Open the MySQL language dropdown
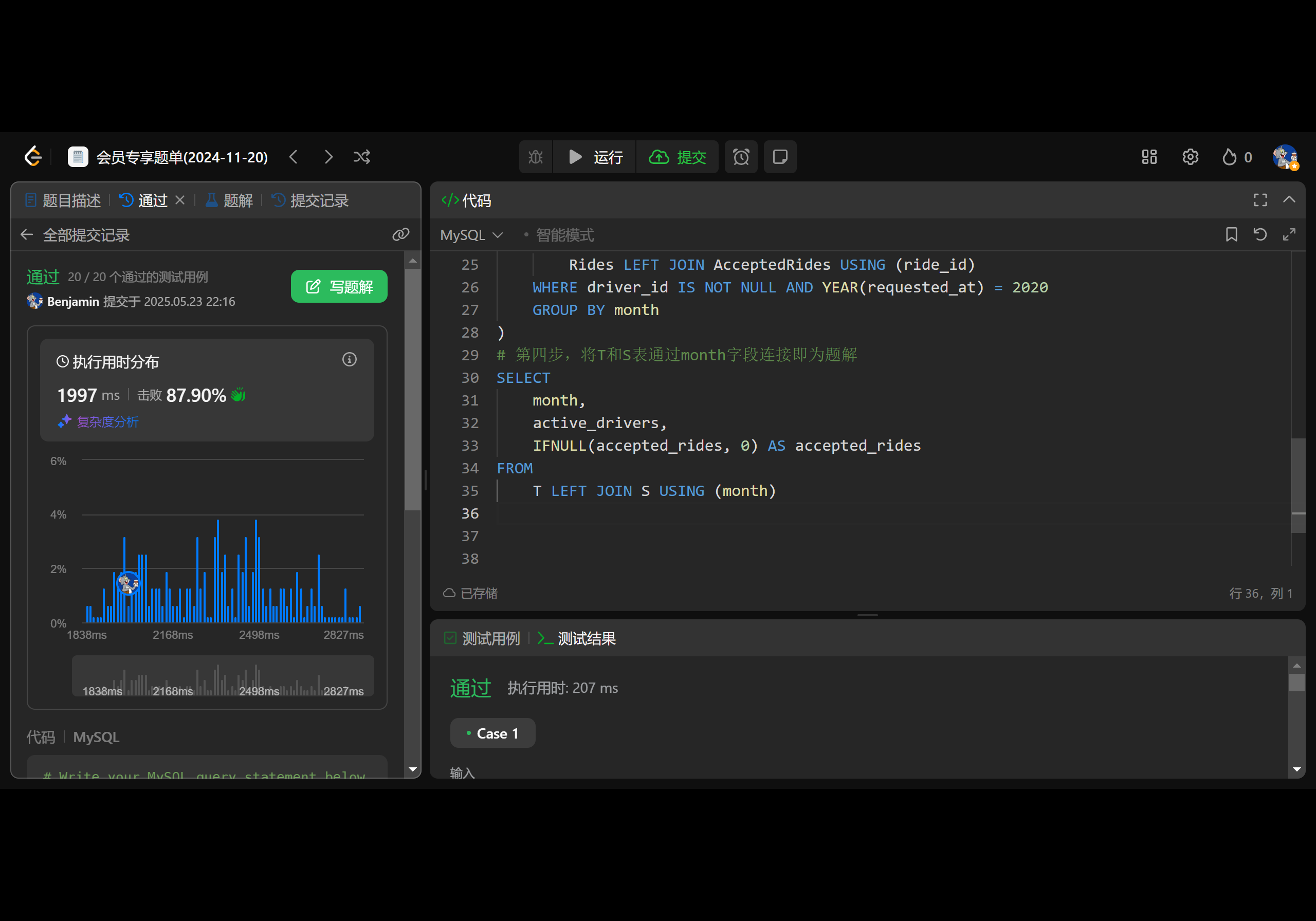Screen dimensions: 1316x921 click(x=471, y=235)
